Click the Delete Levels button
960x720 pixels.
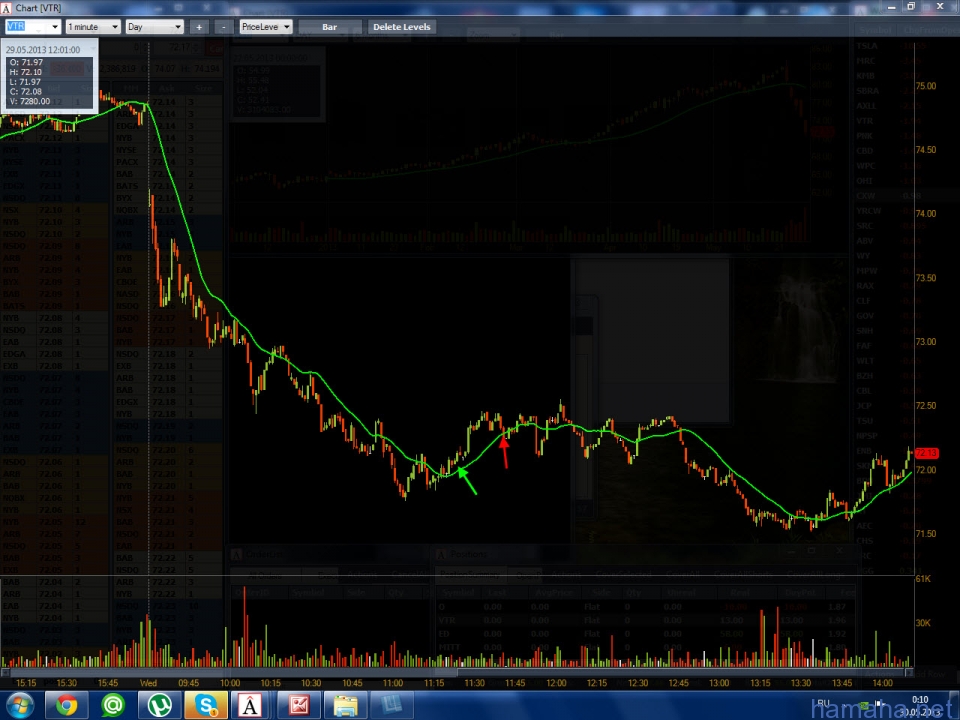pos(401,27)
